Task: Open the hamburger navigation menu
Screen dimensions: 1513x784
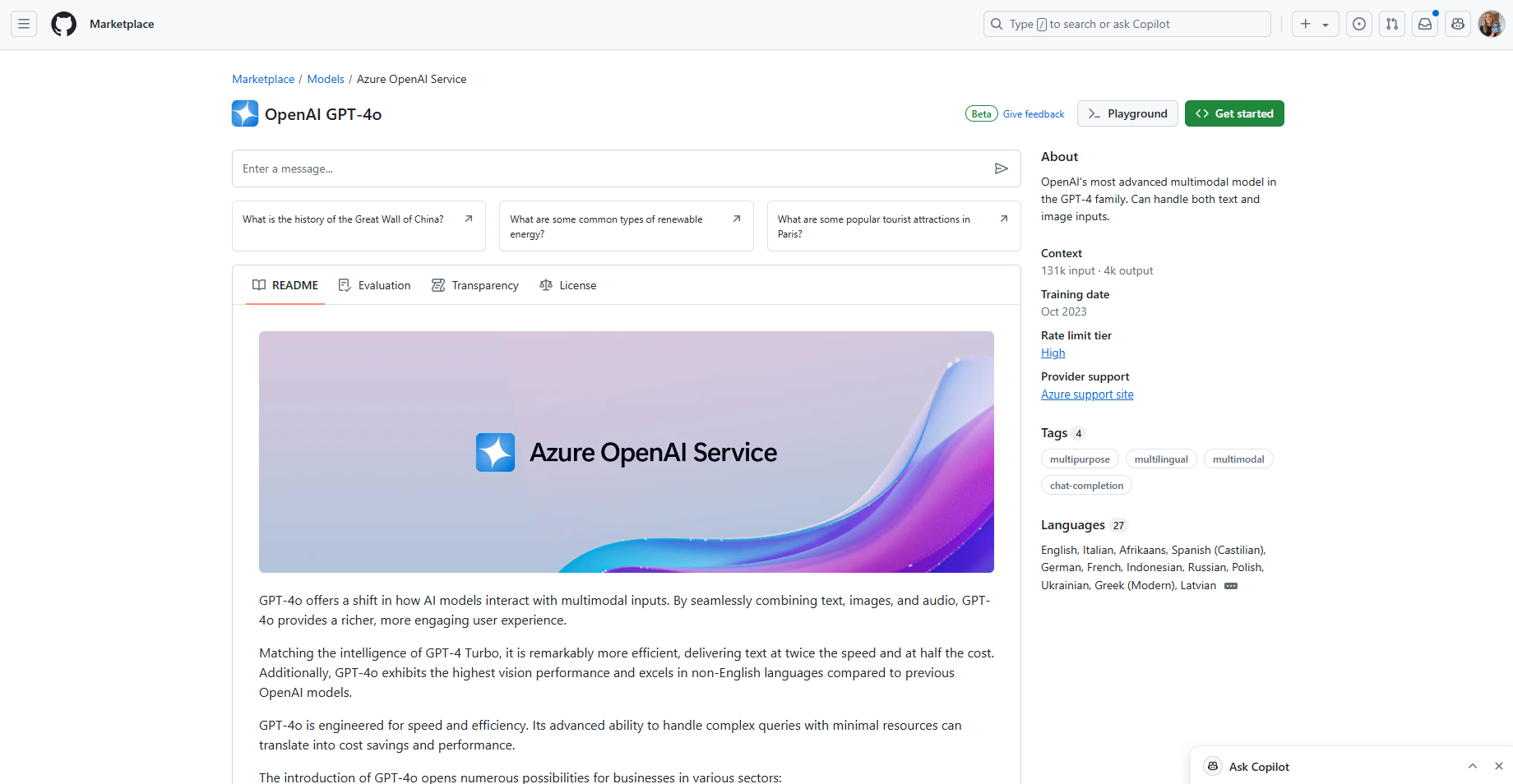Action: (x=24, y=24)
